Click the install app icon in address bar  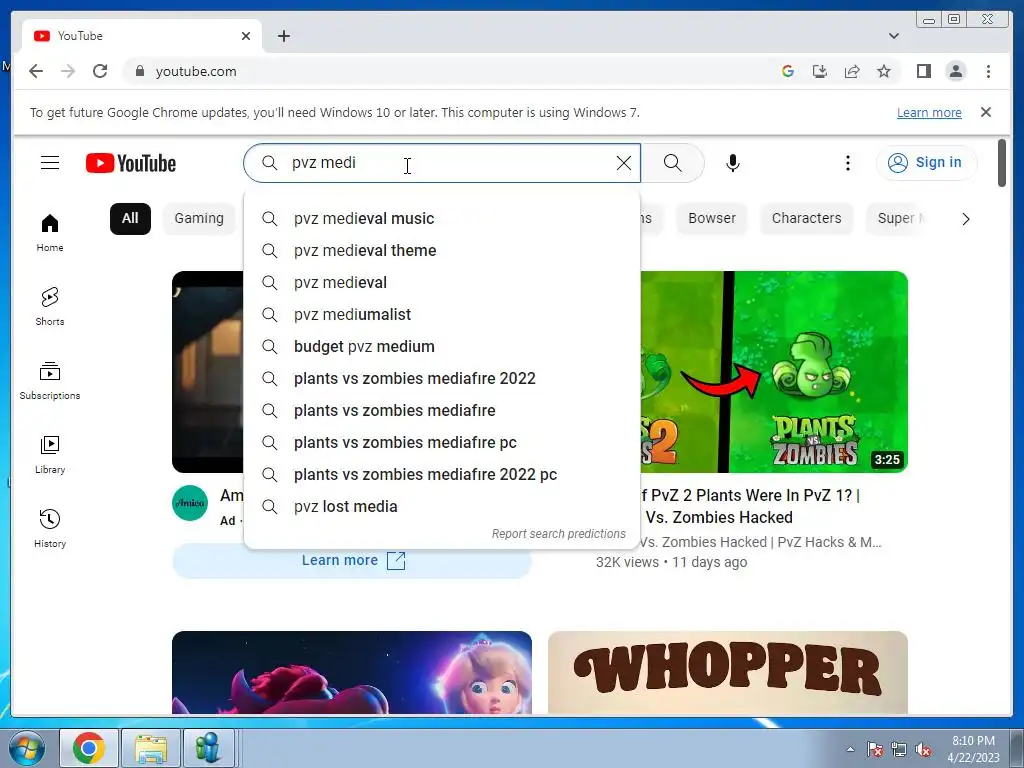click(x=820, y=71)
